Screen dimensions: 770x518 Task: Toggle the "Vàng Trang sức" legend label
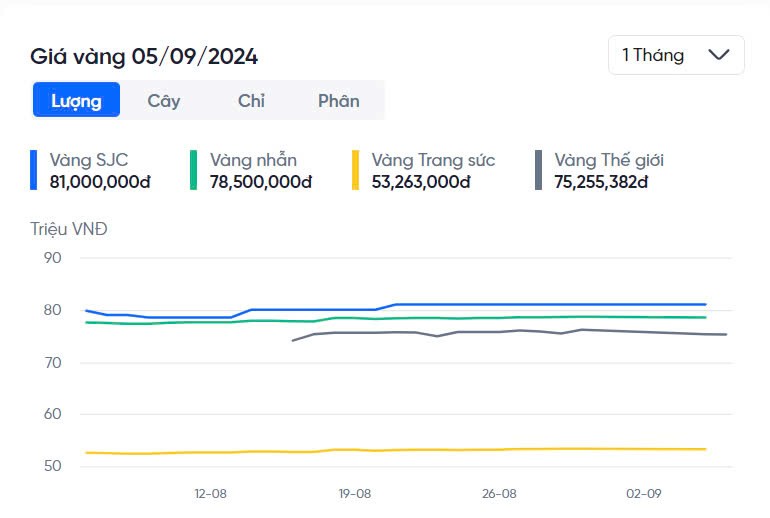(x=432, y=160)
